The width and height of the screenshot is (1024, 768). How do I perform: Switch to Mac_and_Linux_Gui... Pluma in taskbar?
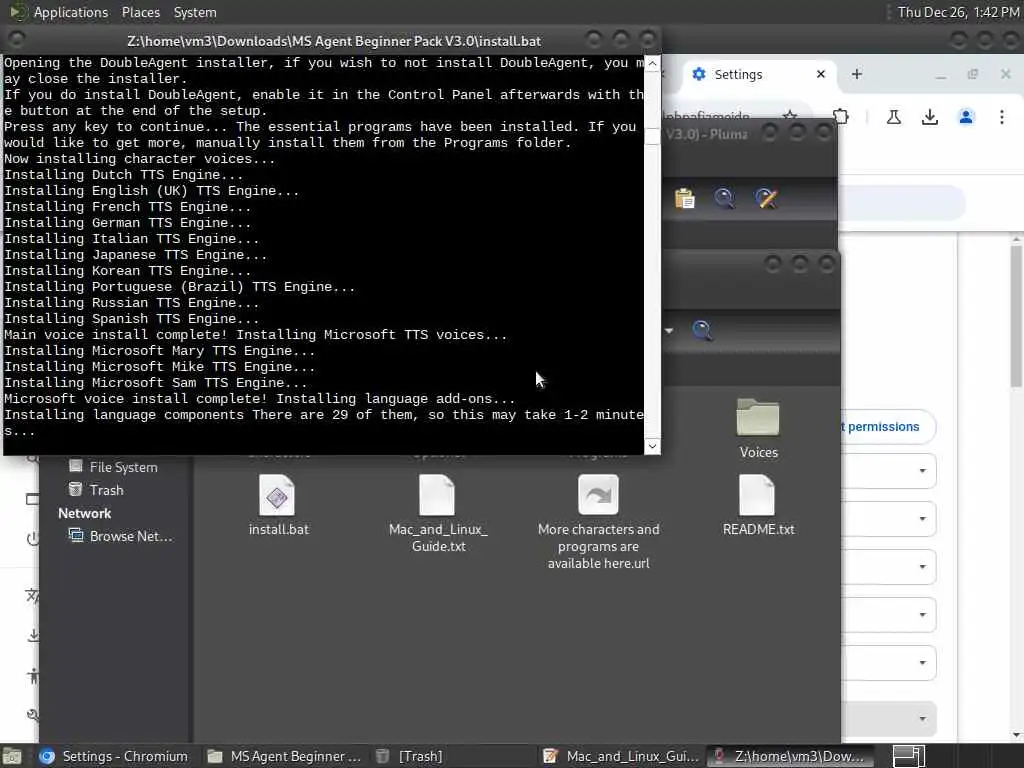click(621, 756)
